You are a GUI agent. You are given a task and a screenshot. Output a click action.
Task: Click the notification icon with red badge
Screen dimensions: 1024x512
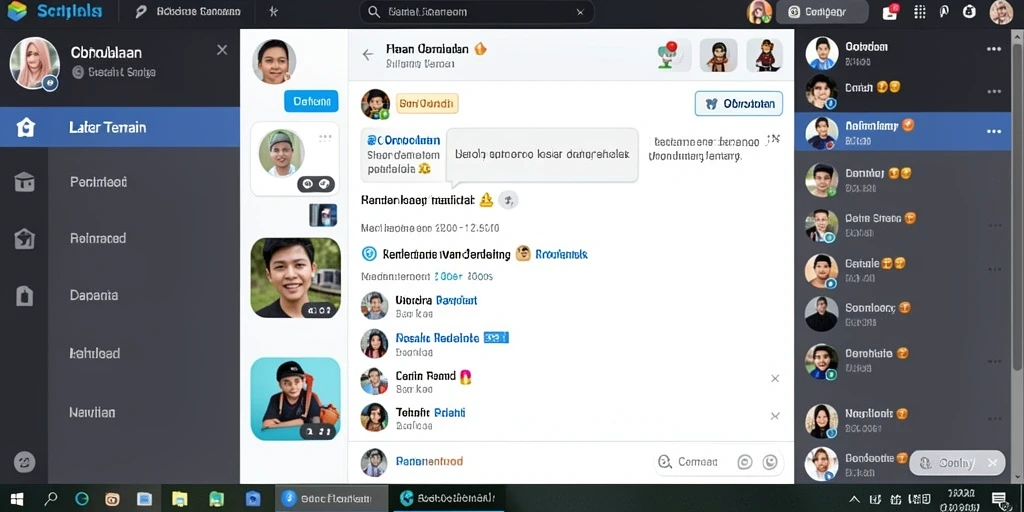pyautogui.click(x=890, y=11)
